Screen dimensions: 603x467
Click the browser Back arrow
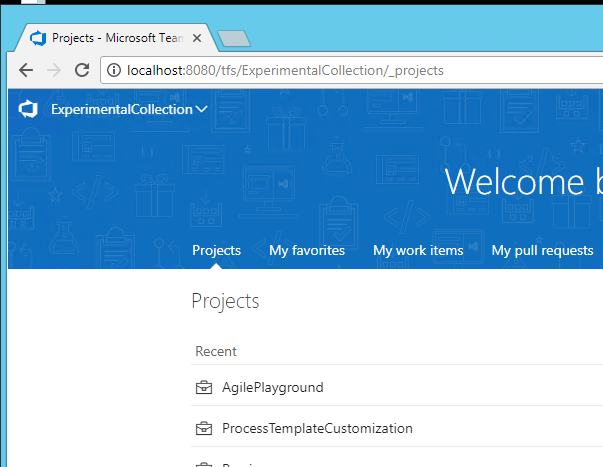pos(26,70)
